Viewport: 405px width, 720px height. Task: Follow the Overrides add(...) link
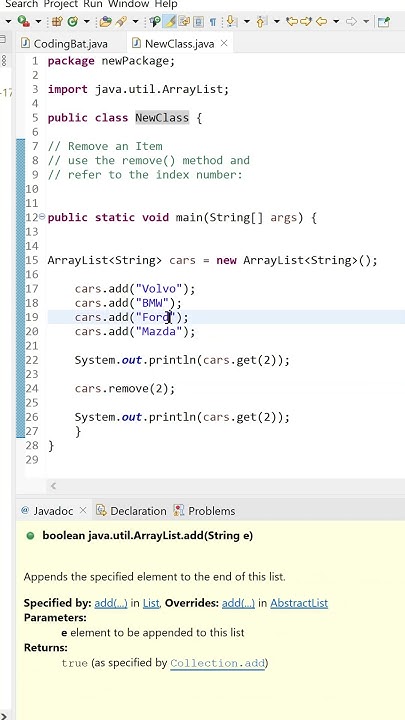point(238,603)
